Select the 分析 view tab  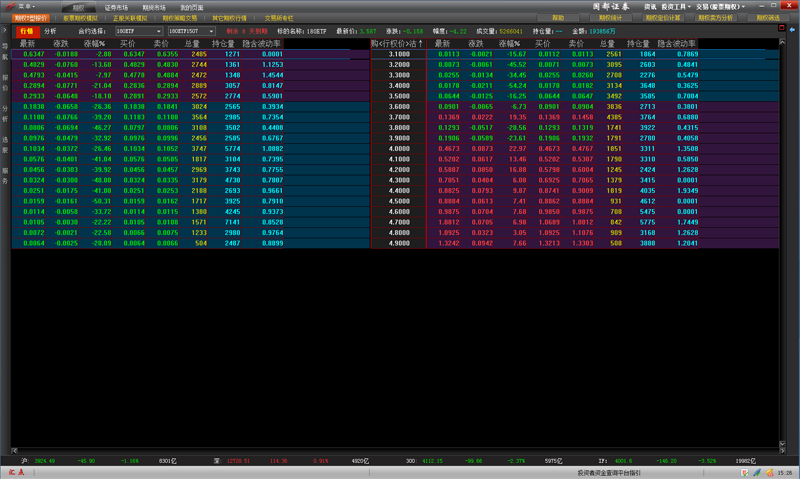(x=50, y=31)
